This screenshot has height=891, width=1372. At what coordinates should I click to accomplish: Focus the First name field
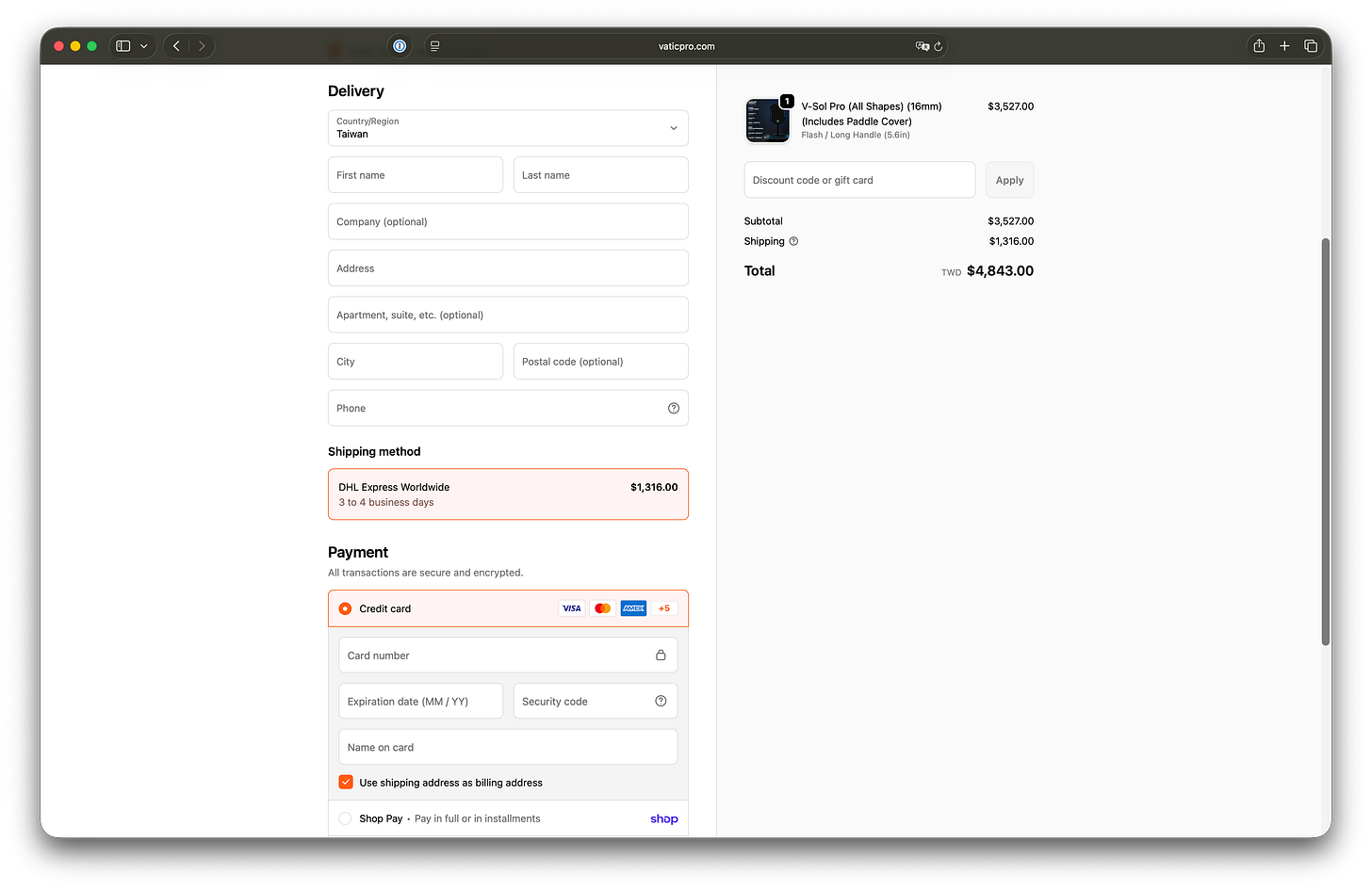click(x=416, y=175)
